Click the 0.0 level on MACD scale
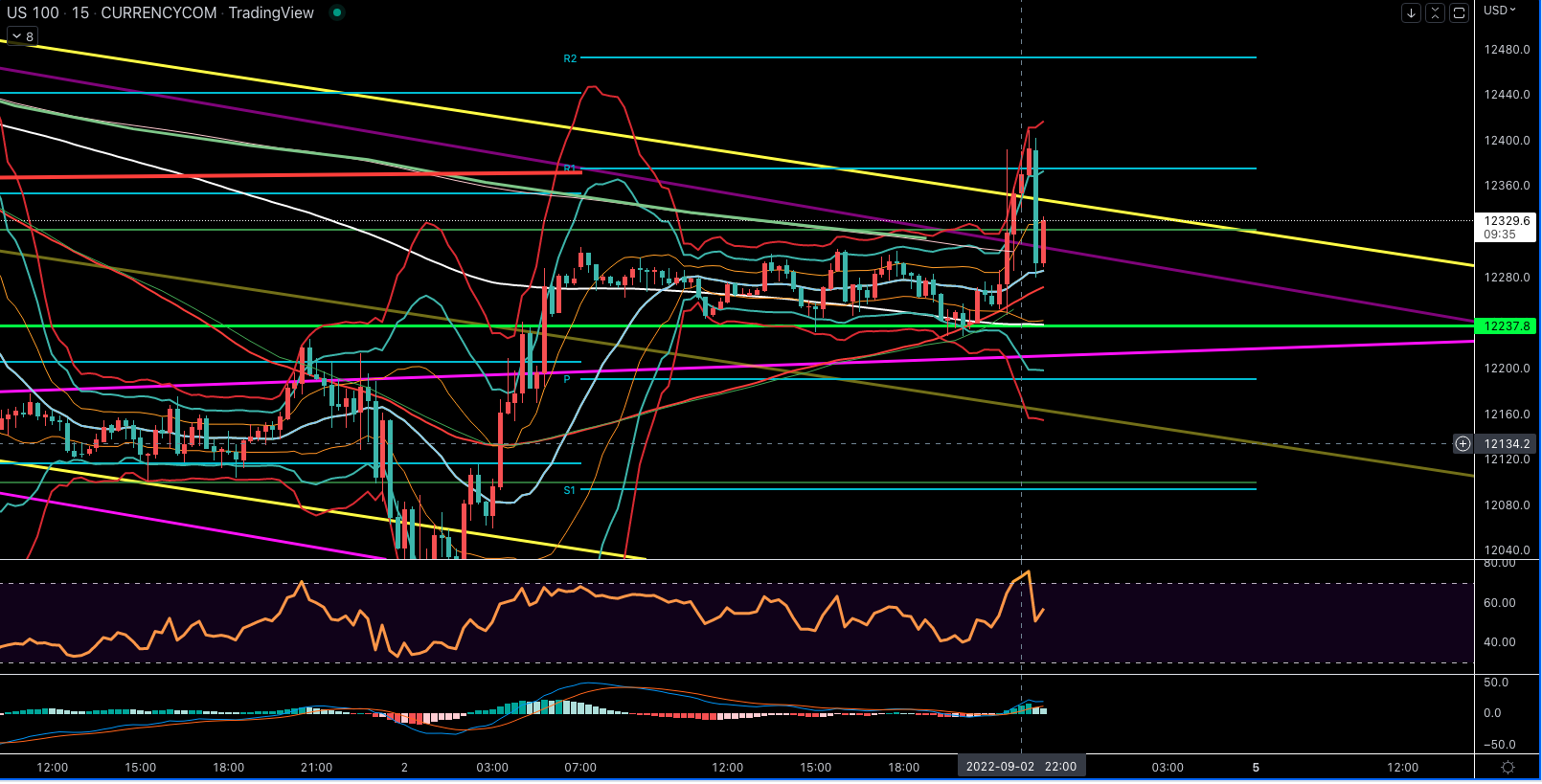1542x784 pixels. (x=1492, y=713)
